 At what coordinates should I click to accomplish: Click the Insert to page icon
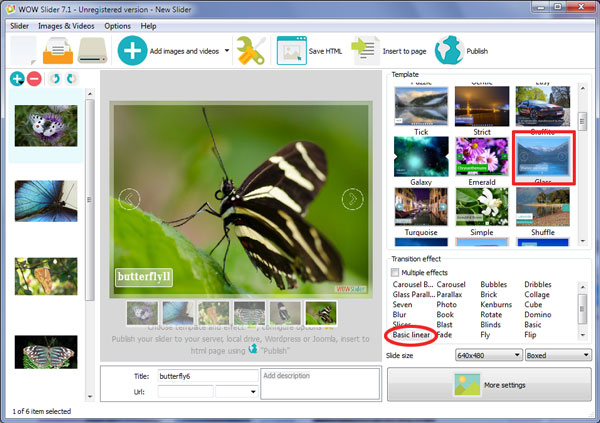tap(365, 51)
